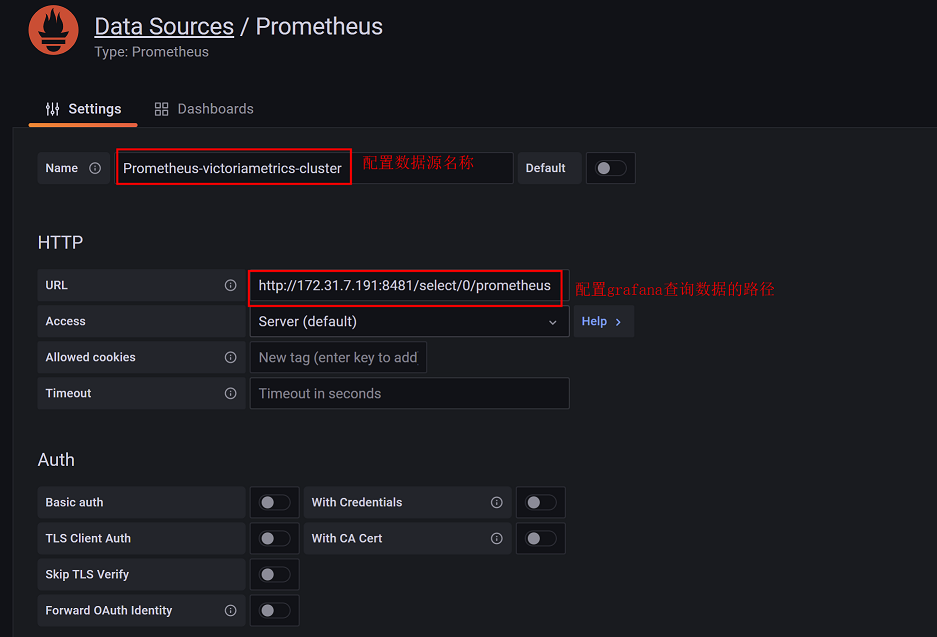Click the Forward OAuth Identity info icon
This screenshot has width=937, height=637.
point(230,610)
